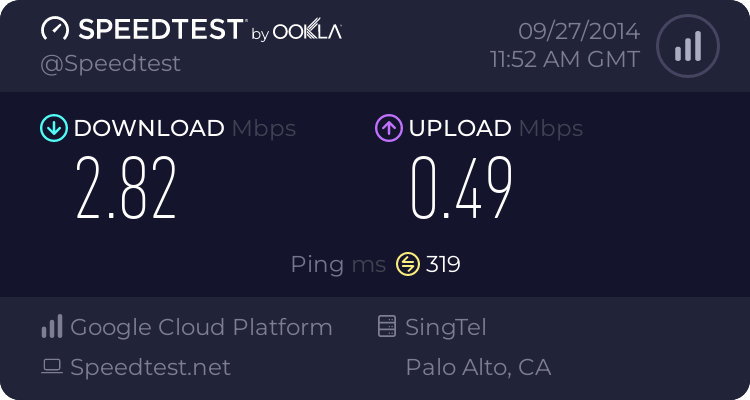Click the bar chart icon beside Google Cloud Platform
750x400 pixels.
click(x=52, y=327)
